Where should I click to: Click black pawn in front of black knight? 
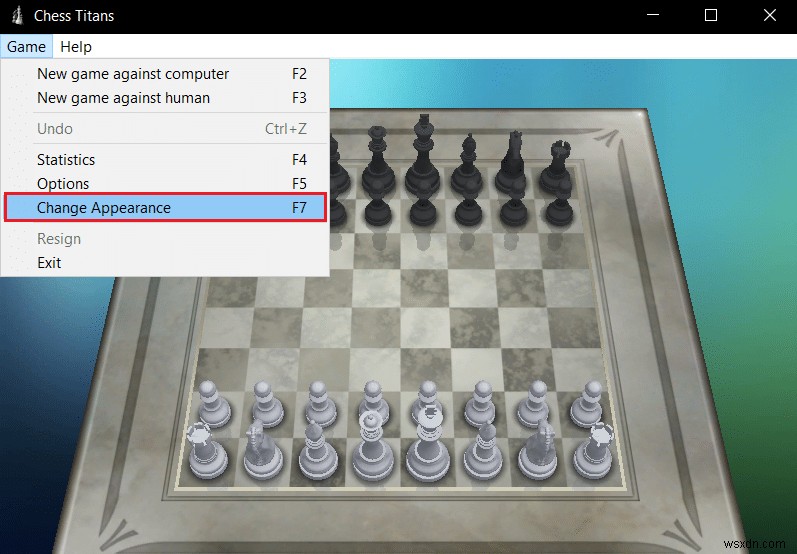(x=513, y=204)
